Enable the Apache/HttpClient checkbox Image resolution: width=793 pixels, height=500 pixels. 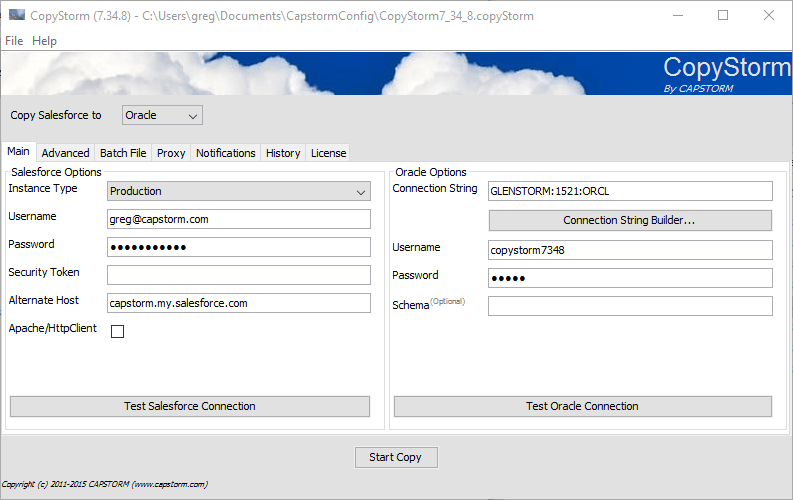coord(117,331)
